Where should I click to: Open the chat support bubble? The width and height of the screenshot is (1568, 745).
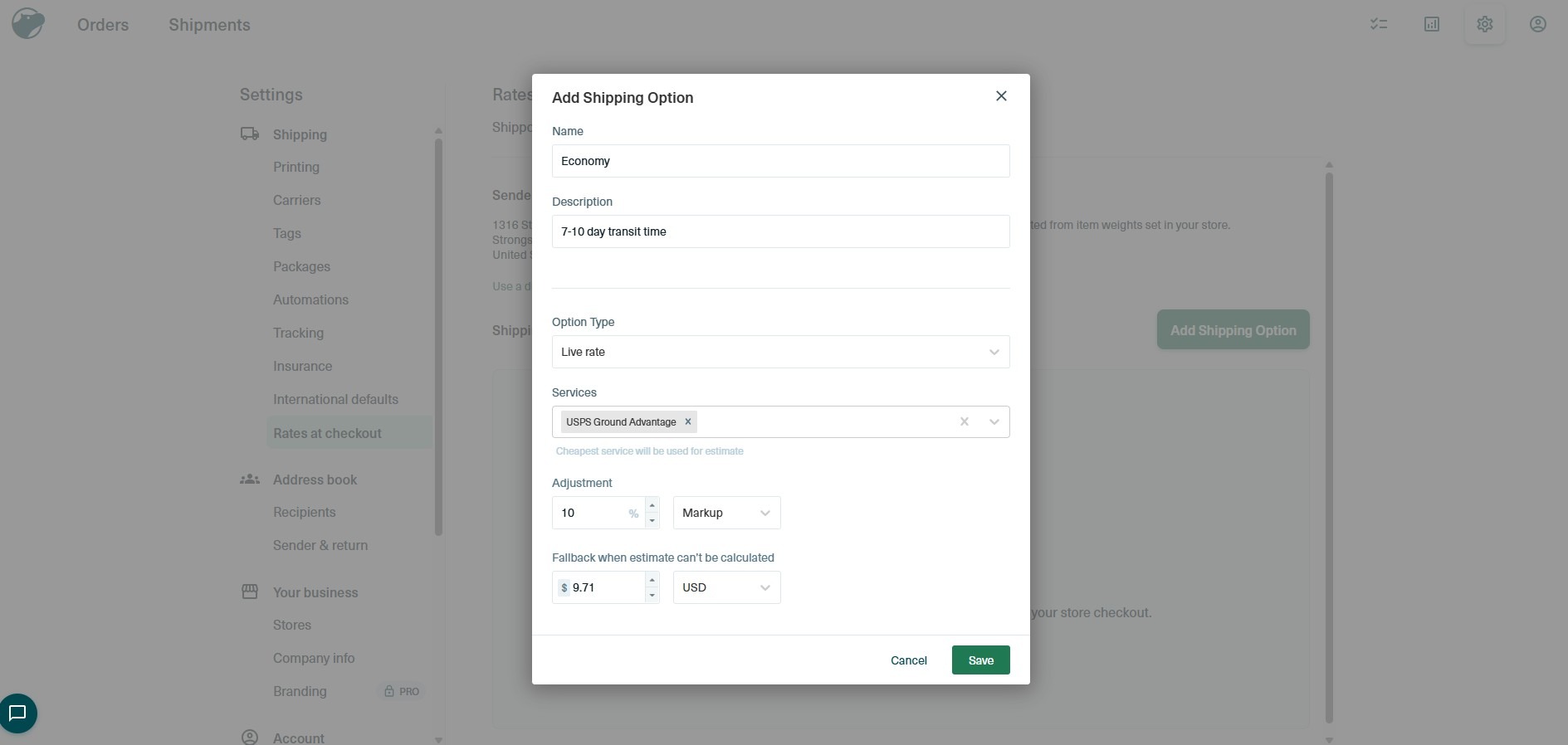[17, 713]
